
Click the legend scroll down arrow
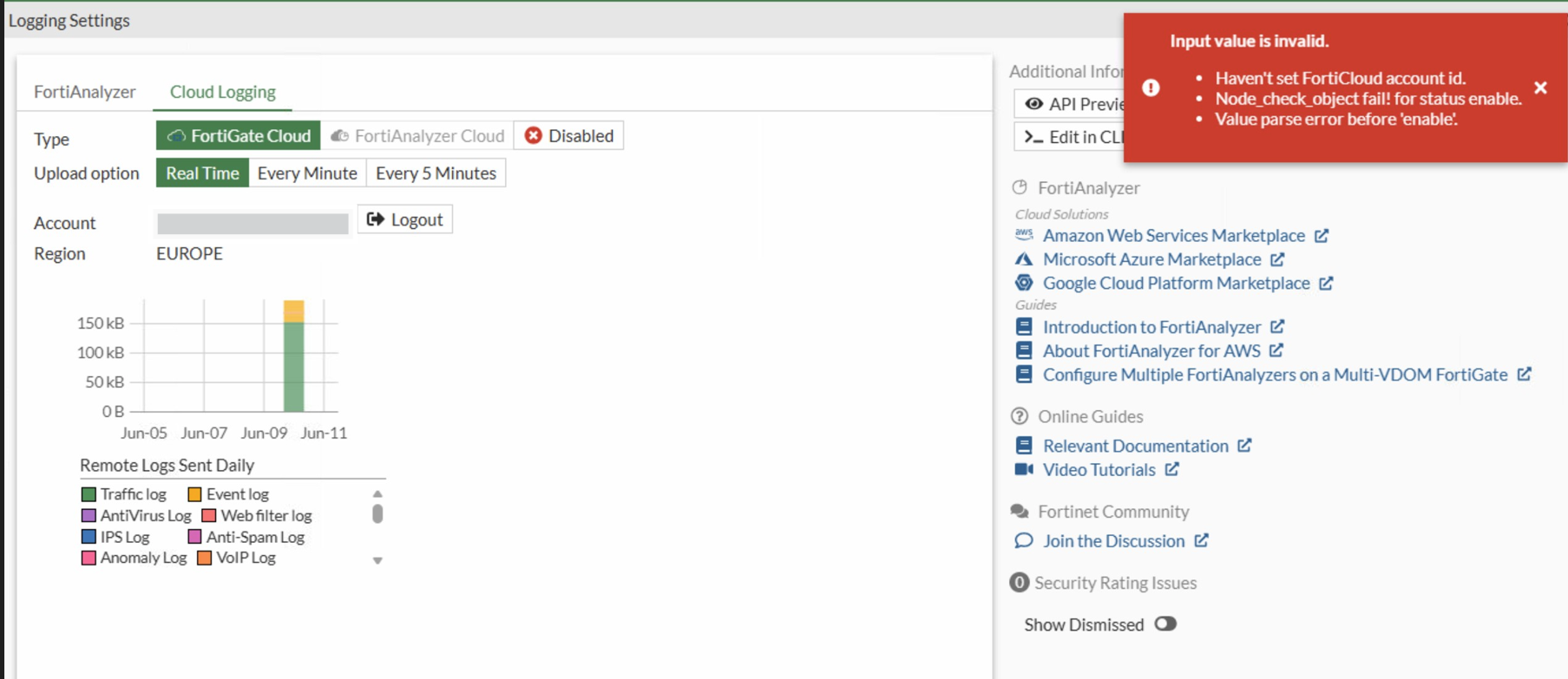(x=377, y=561)
